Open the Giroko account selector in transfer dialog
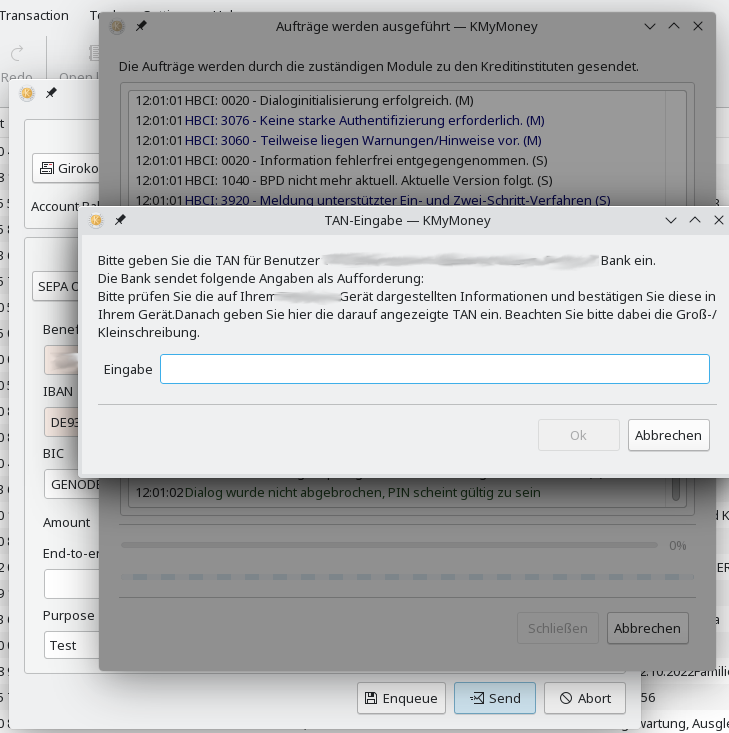Image resolution: width=729 pixels, height=733 pixels. point(66,168)
